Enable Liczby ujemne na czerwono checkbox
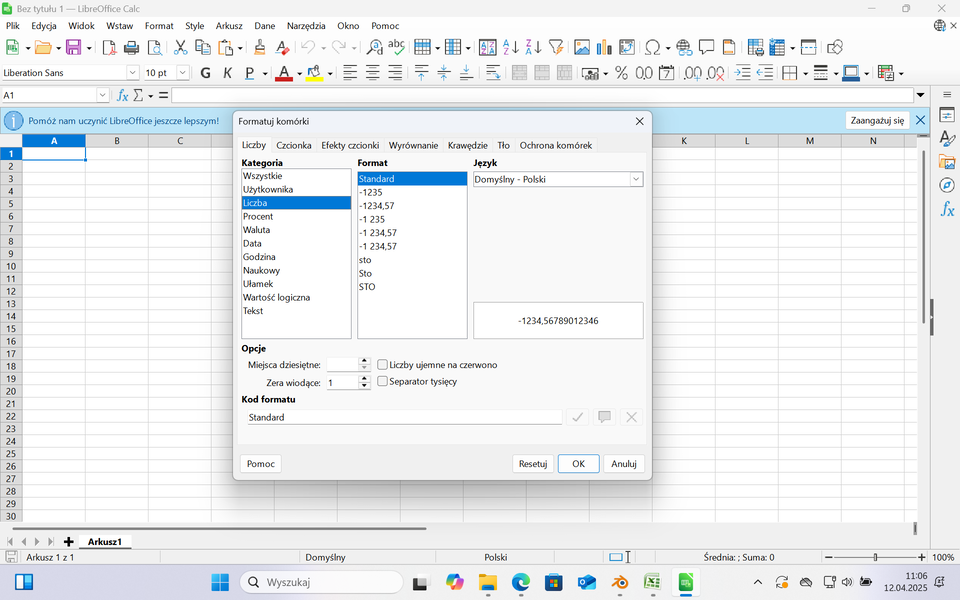 click(382, 365)
